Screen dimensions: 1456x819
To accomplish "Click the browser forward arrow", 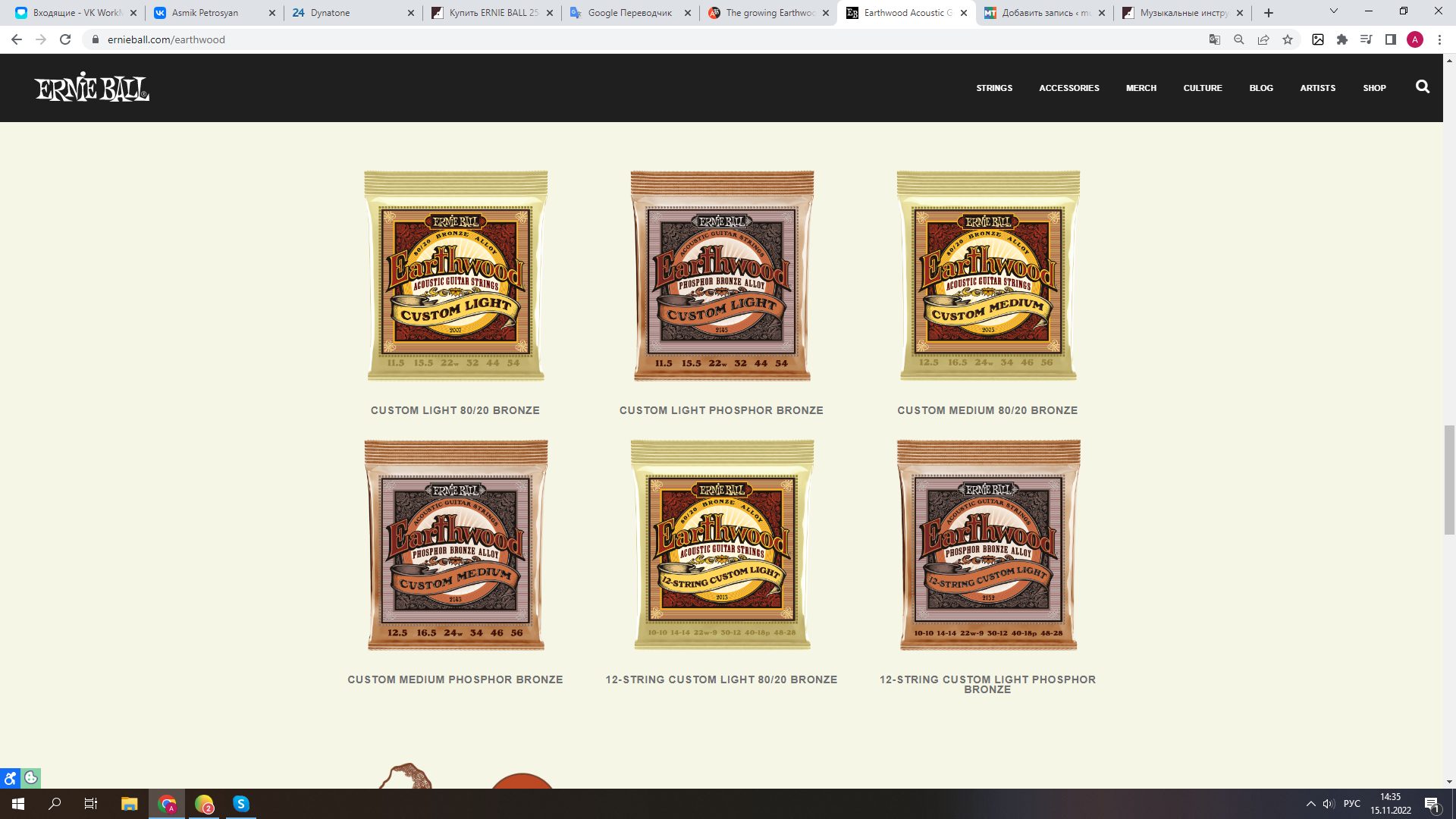I will click(41, 39).
